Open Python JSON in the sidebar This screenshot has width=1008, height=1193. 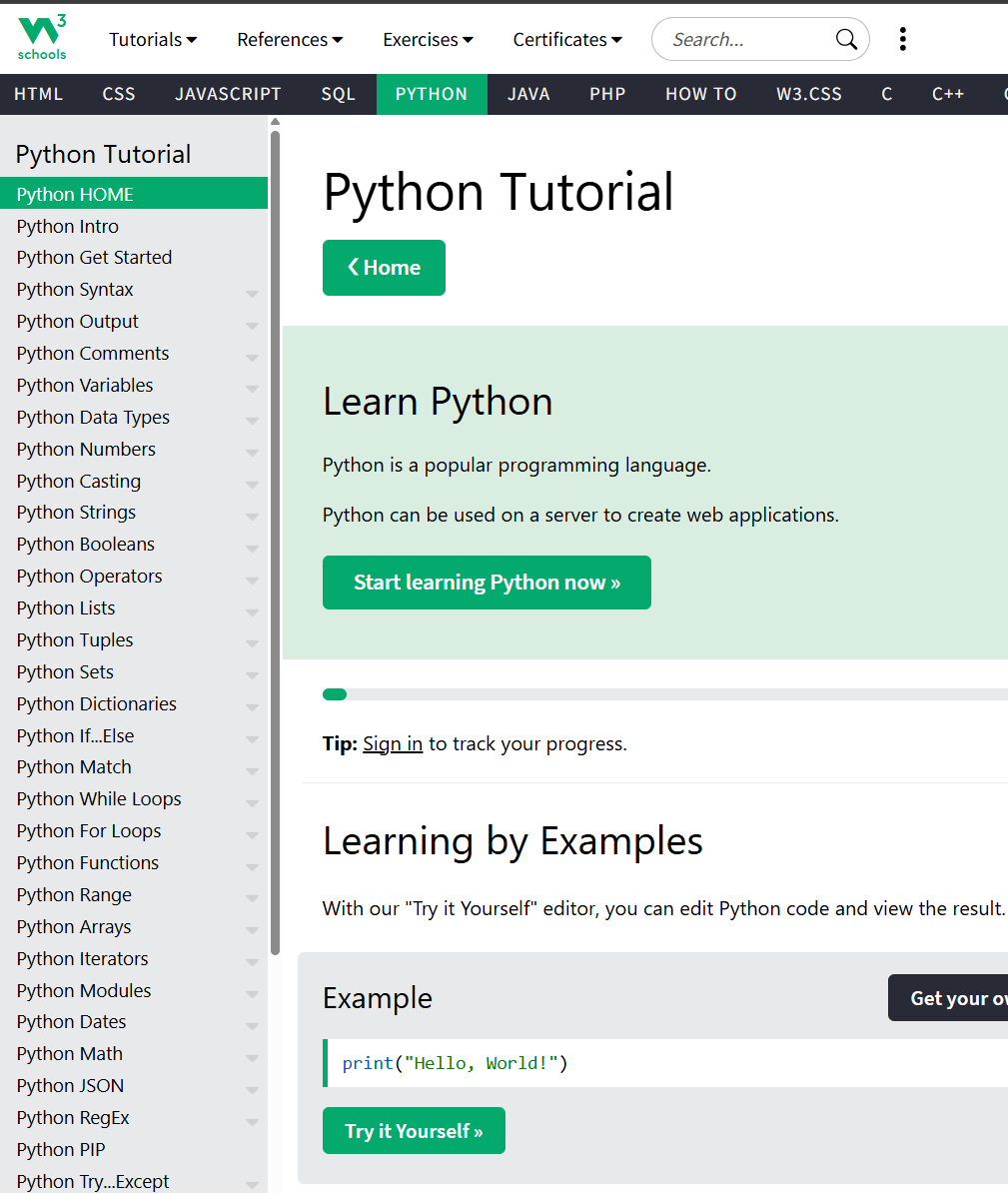pos(134,1086)
